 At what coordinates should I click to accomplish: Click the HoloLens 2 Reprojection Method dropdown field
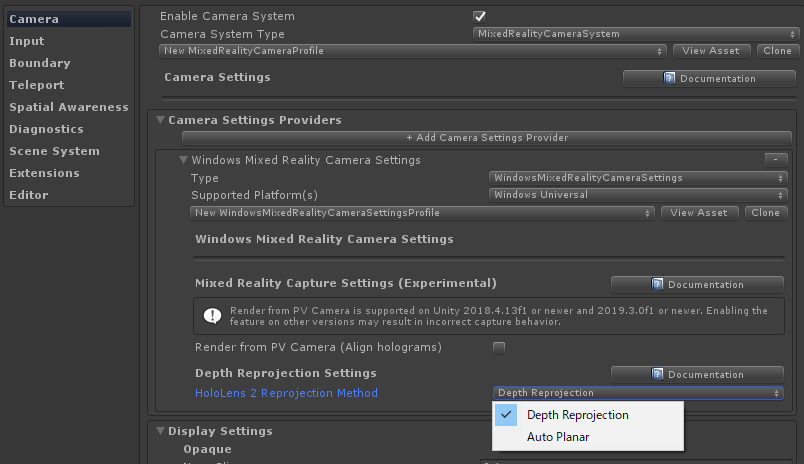[x=638, y=393]
